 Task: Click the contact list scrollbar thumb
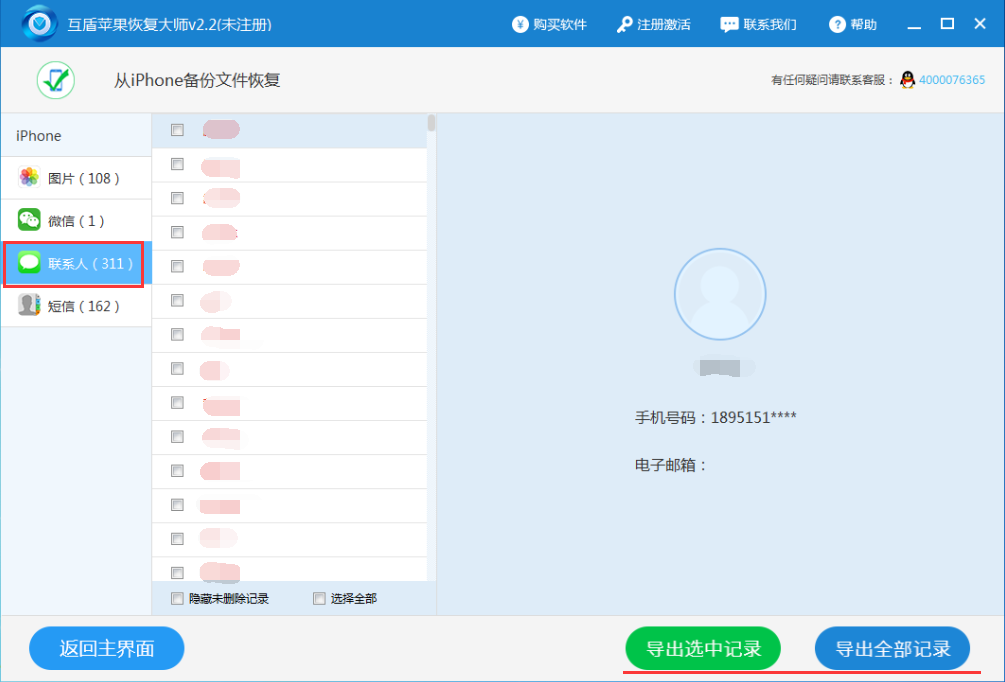(x=431, y=122)
